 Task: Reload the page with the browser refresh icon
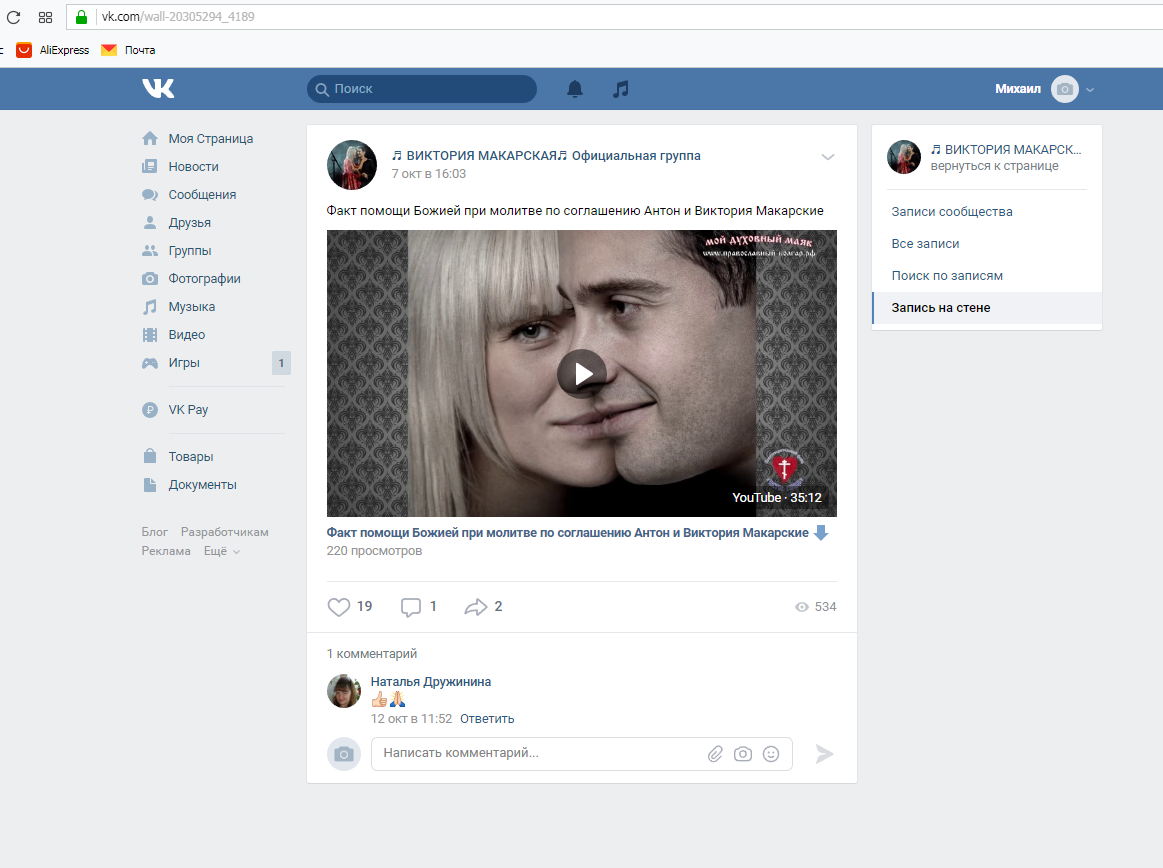[x=13, y=16]
